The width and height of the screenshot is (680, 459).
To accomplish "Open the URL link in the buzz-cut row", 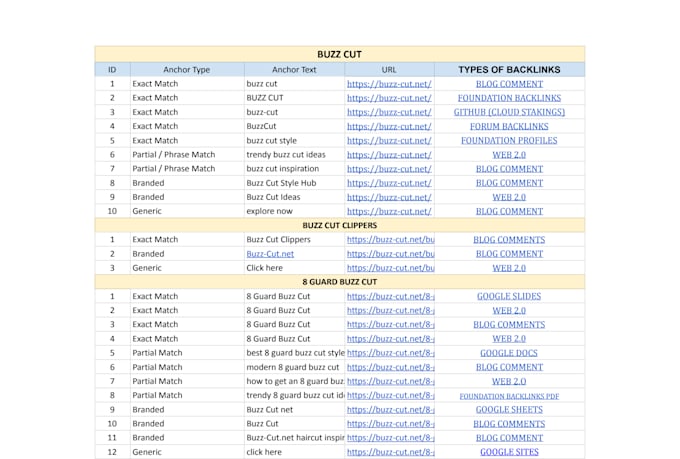I will (389, 112).
